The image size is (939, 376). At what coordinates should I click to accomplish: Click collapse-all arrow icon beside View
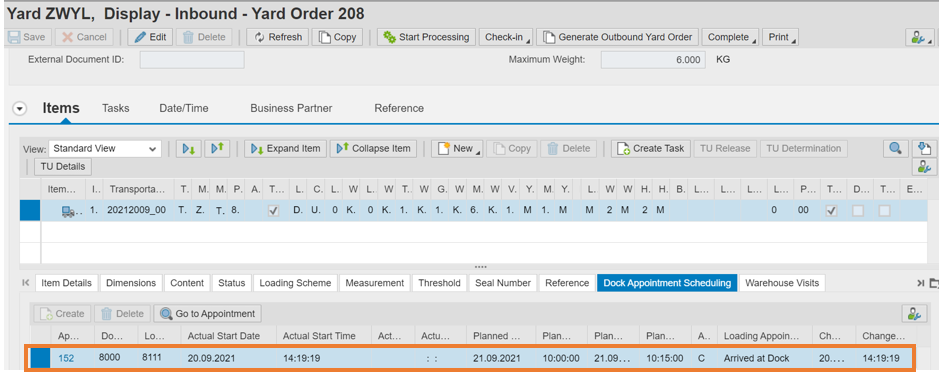point(217,148)
